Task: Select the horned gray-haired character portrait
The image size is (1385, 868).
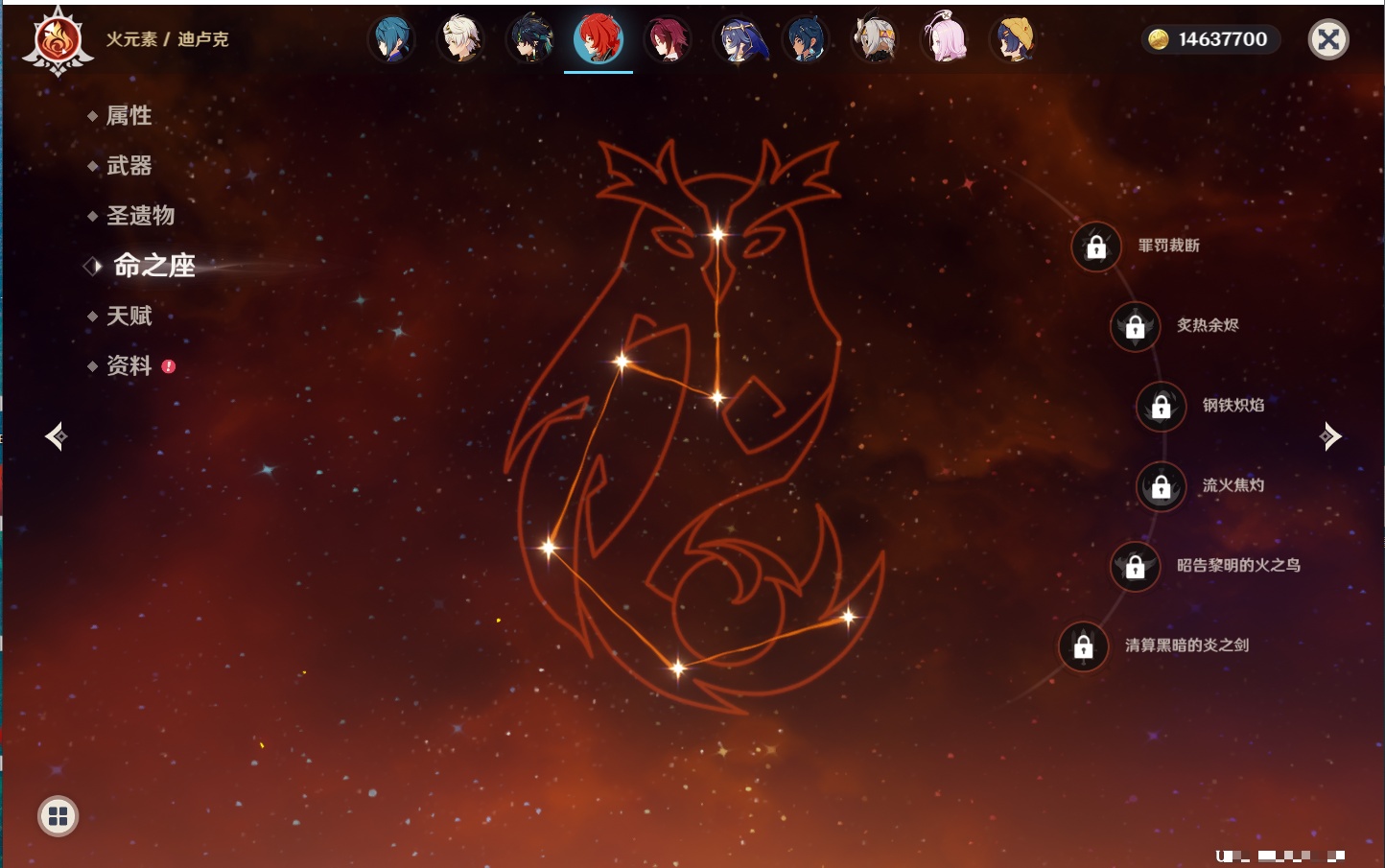Action: (876, 39)
